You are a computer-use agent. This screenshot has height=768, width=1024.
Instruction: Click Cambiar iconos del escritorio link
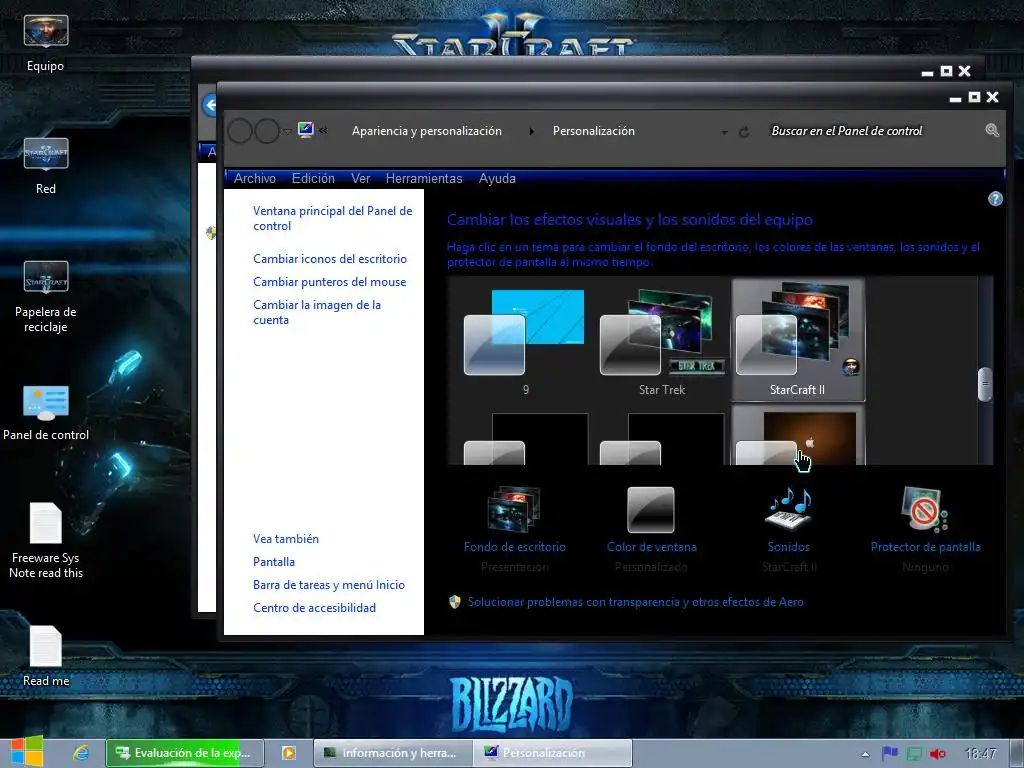click(330, 259)
